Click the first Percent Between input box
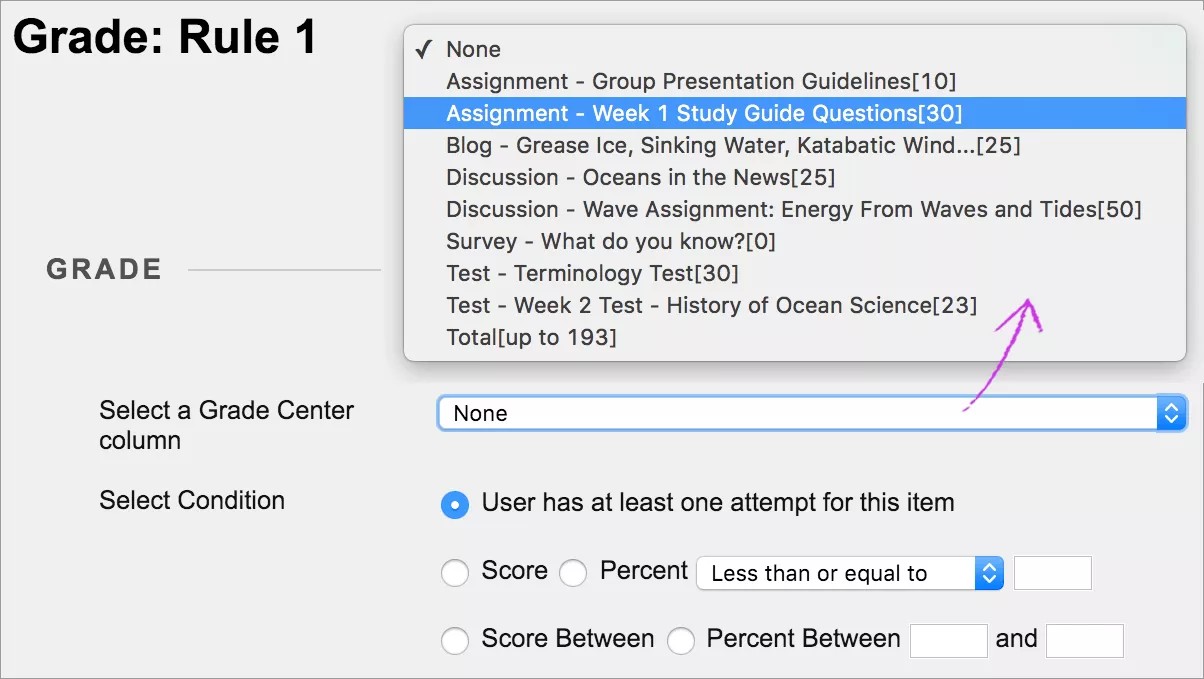This screenshot has width=1204, height=679. coord(948,640)
